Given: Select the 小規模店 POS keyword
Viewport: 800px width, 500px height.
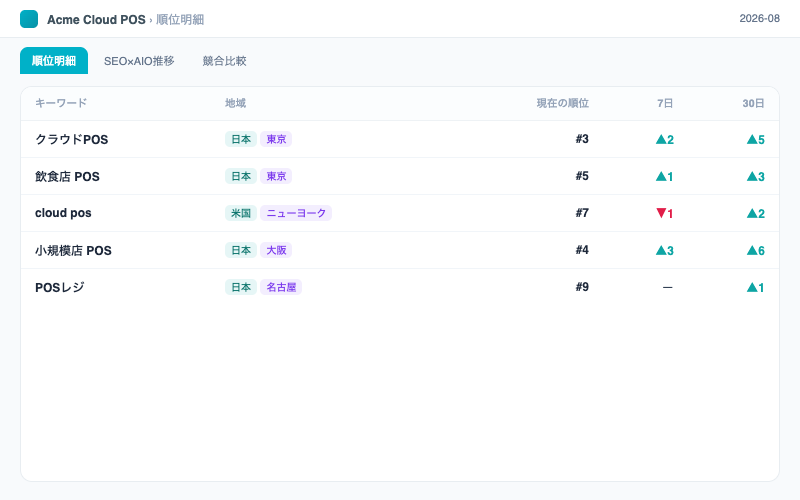Looking at the screenshot, I should [73, 251].
